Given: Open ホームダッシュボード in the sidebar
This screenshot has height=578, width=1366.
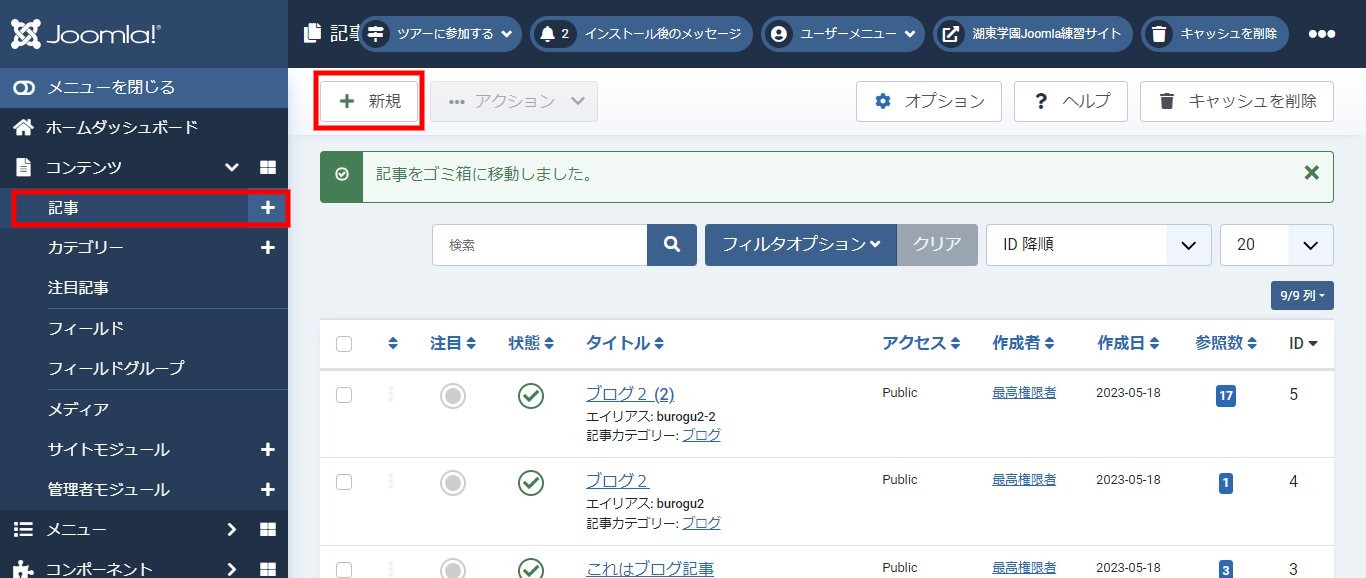Looking at the screenshot, I should click(121, 127).
